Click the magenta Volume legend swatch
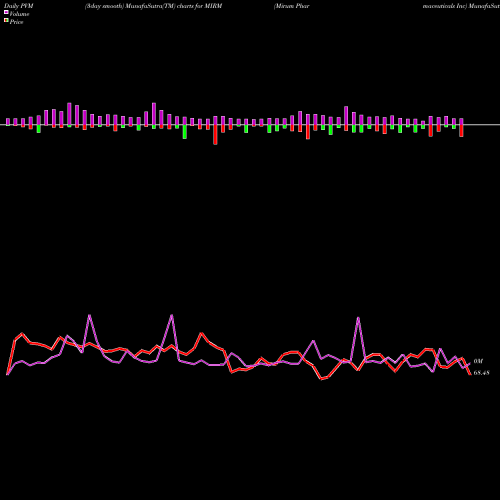Image resolution: width=500 pixels, height=500 pixels. point(6,12)
